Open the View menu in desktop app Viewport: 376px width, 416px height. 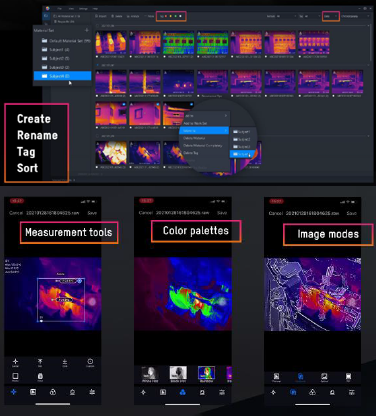tap(72, 9)
